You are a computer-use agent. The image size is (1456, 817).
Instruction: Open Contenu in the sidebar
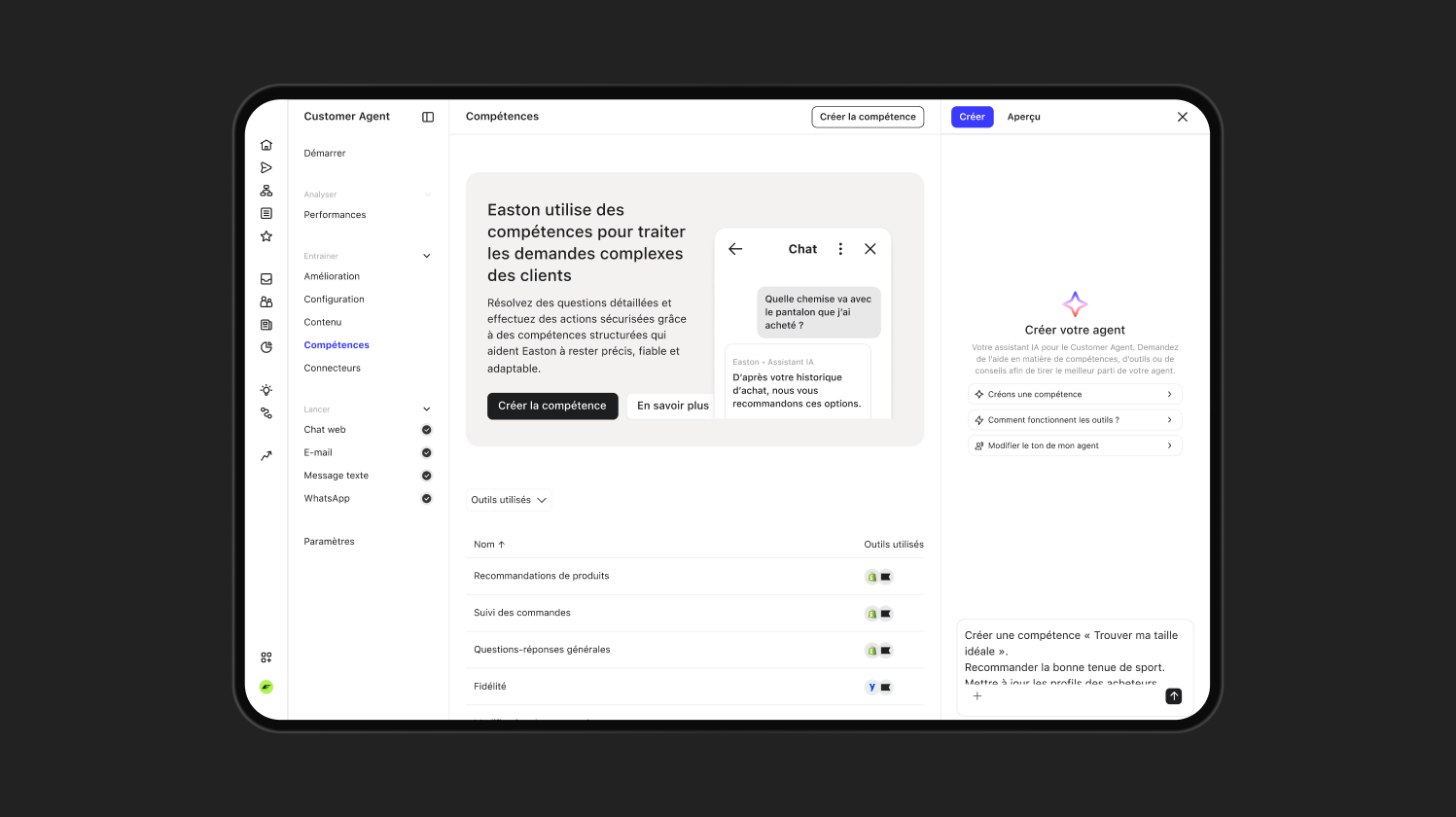point(323,322)
